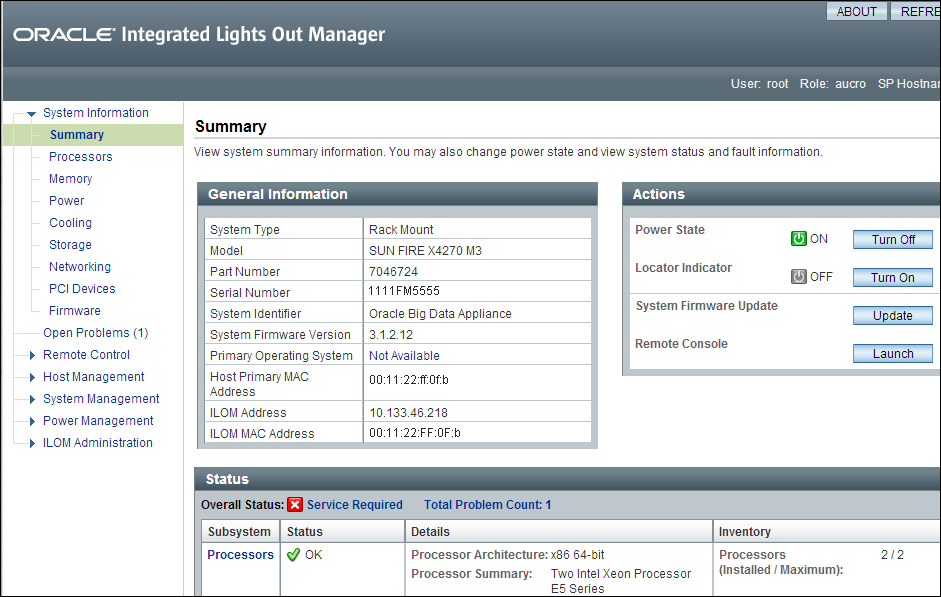Click the Status column header
Screen dimensions: 941x597
(343, 532)
